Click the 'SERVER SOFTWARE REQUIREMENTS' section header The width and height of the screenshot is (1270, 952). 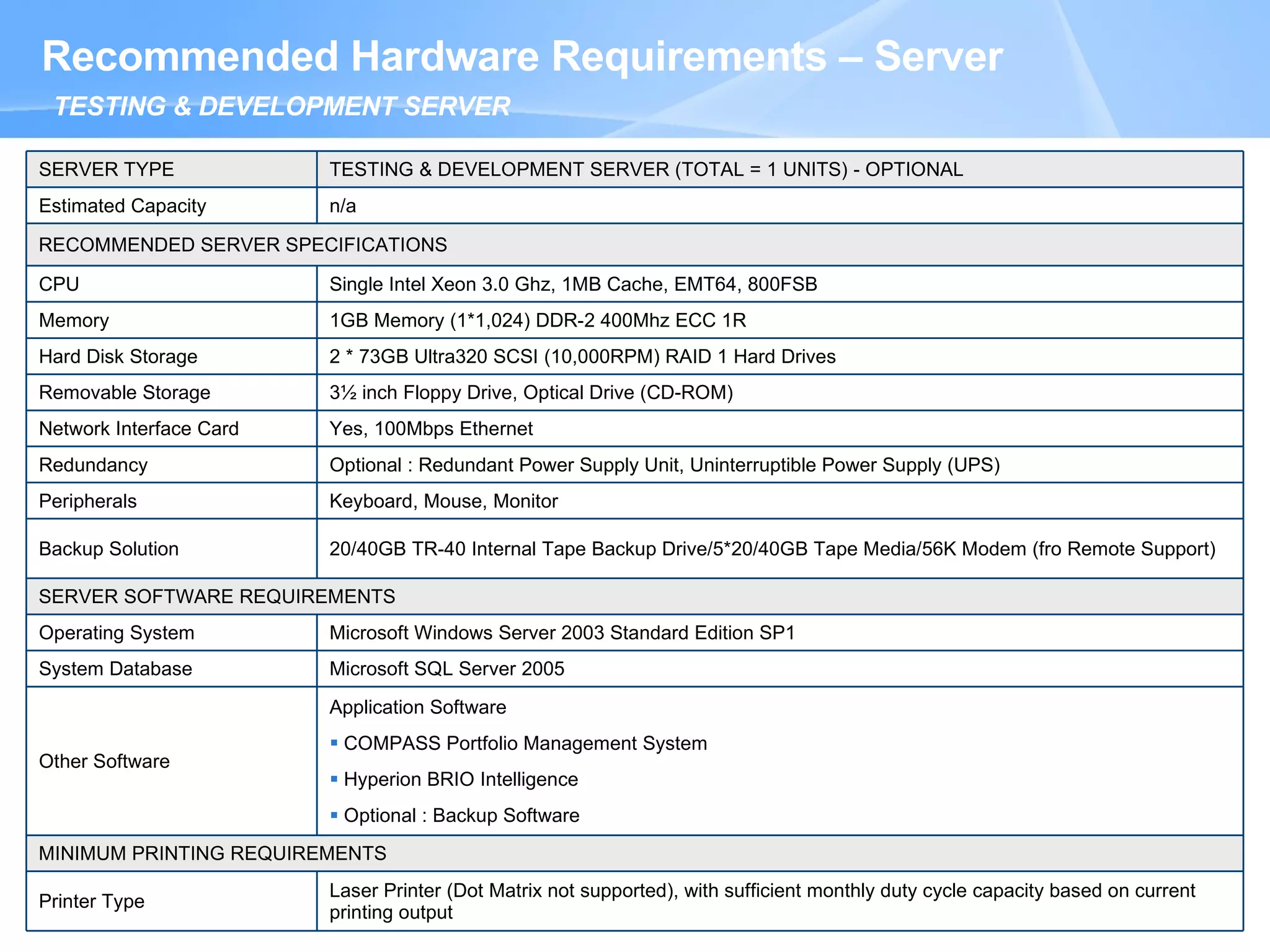click(x=216, y=596)
